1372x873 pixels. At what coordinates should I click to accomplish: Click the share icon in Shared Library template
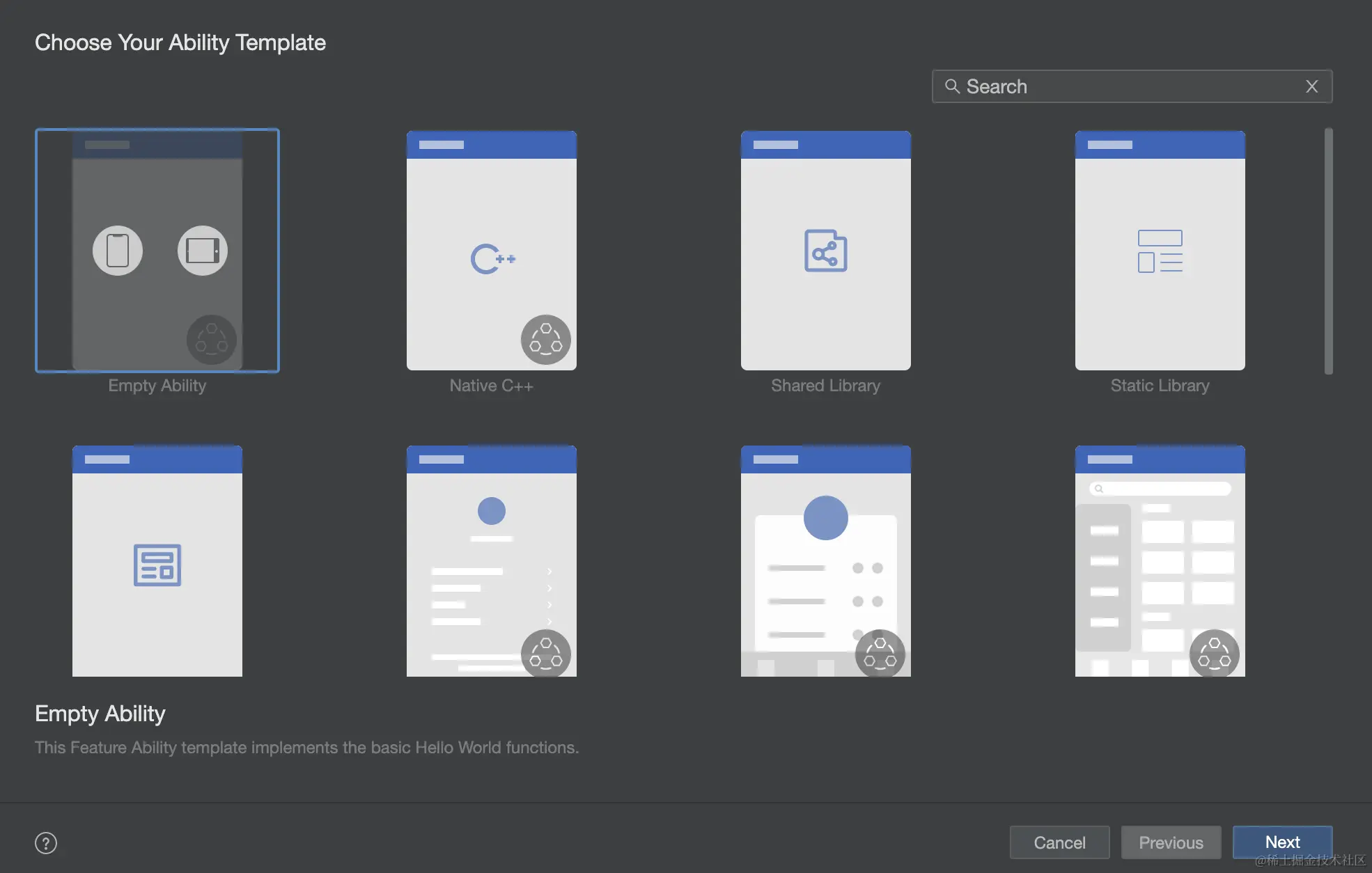click(825, 251)
